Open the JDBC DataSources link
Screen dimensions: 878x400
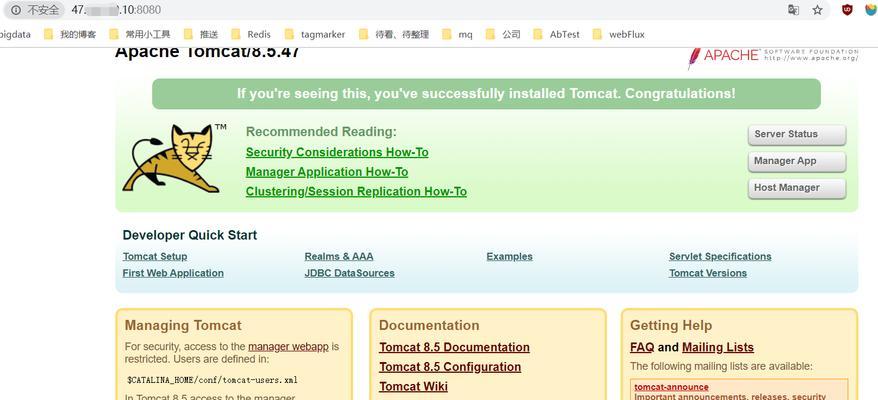pyautogui.click(x=349, y=273)
